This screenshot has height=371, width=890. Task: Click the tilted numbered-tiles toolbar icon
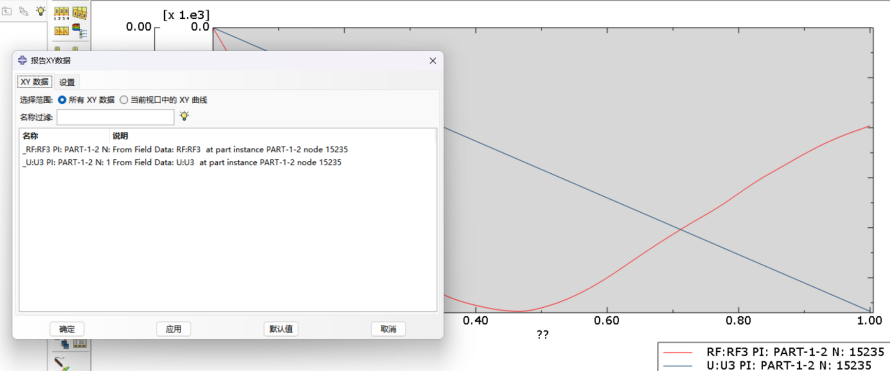click(x=79, y=12)
